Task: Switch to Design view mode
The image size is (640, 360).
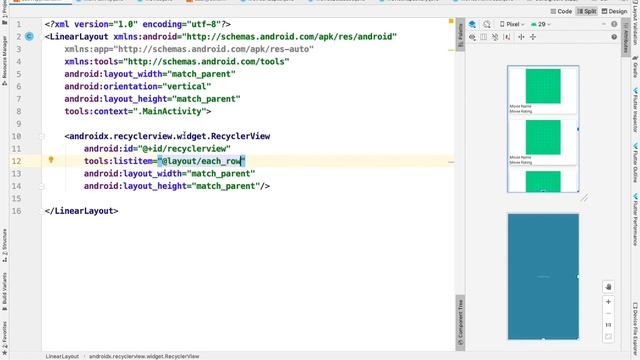Action: (614, 11)
